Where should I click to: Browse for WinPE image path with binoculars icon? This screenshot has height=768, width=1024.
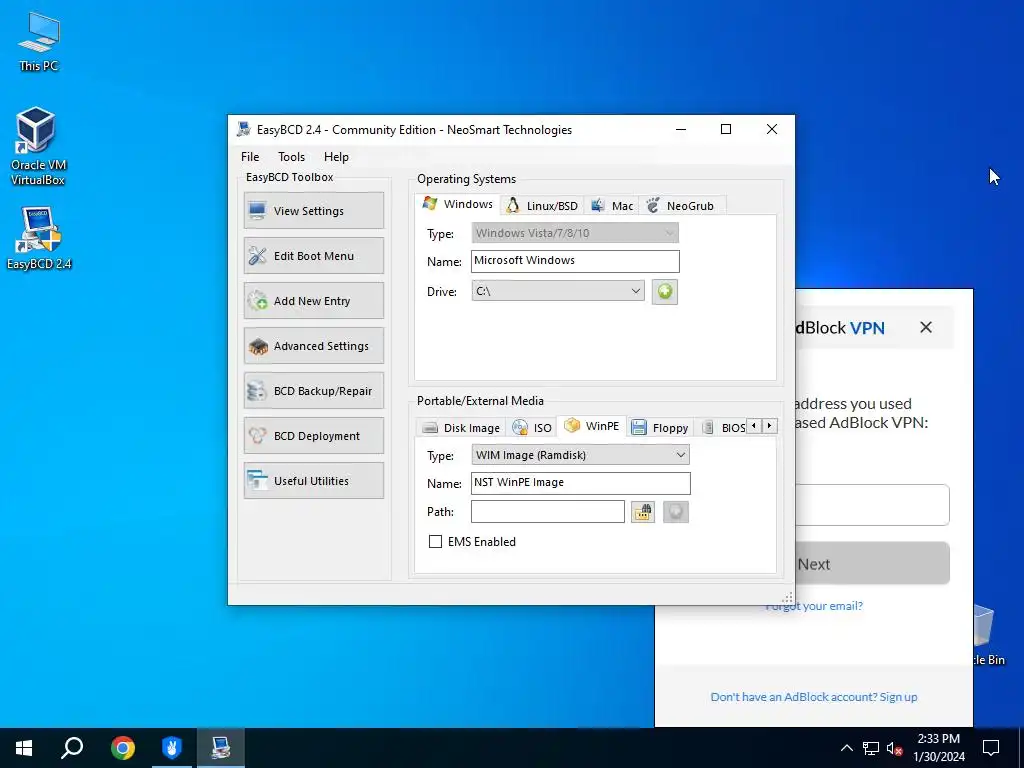(643, 511)
